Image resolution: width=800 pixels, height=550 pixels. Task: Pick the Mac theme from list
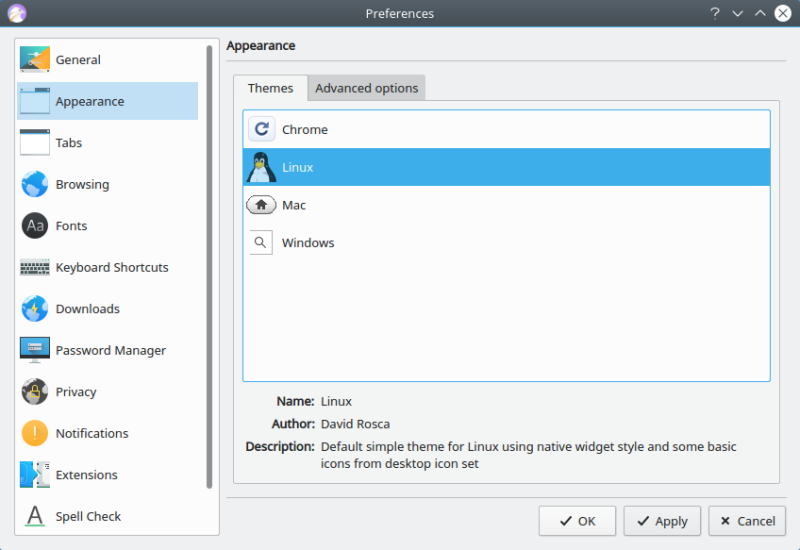294,205
